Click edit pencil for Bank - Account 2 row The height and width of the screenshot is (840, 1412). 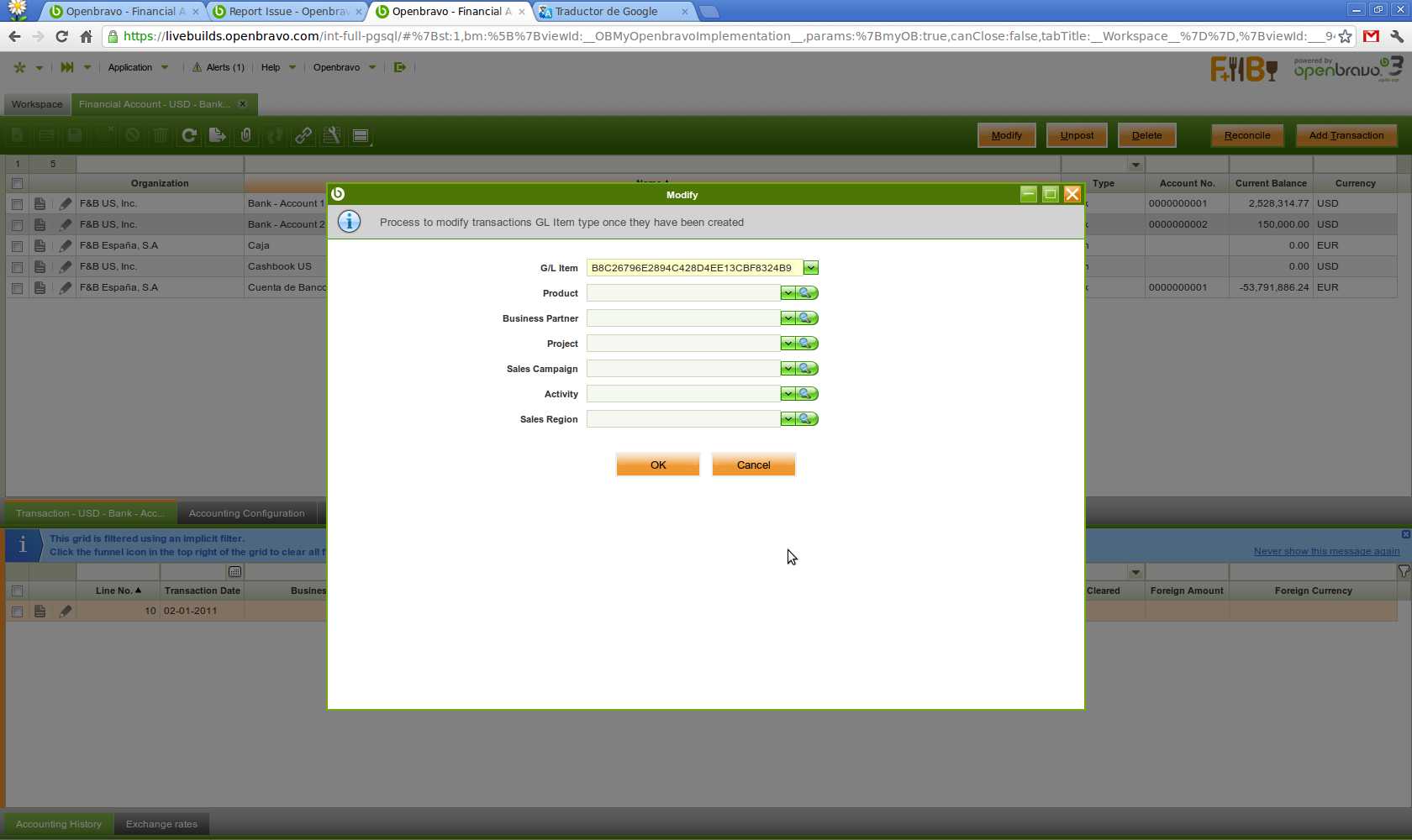[65, 224]
